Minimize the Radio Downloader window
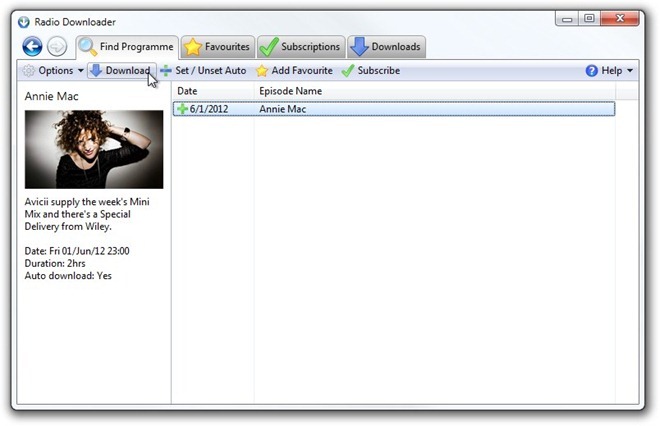Image resolution: width=660 pixels, height=426 pixels. [x=567, y=19]
